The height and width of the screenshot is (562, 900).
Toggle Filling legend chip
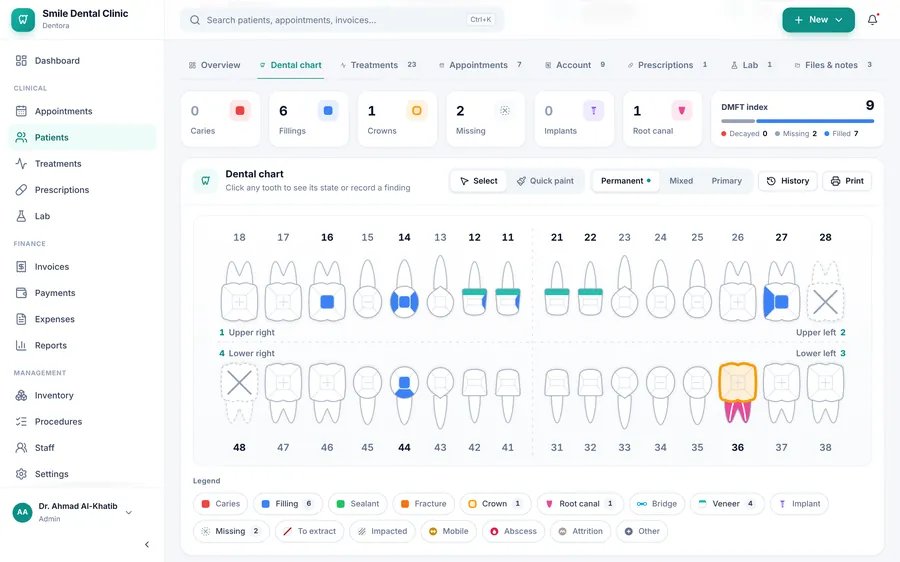[288, 503]
